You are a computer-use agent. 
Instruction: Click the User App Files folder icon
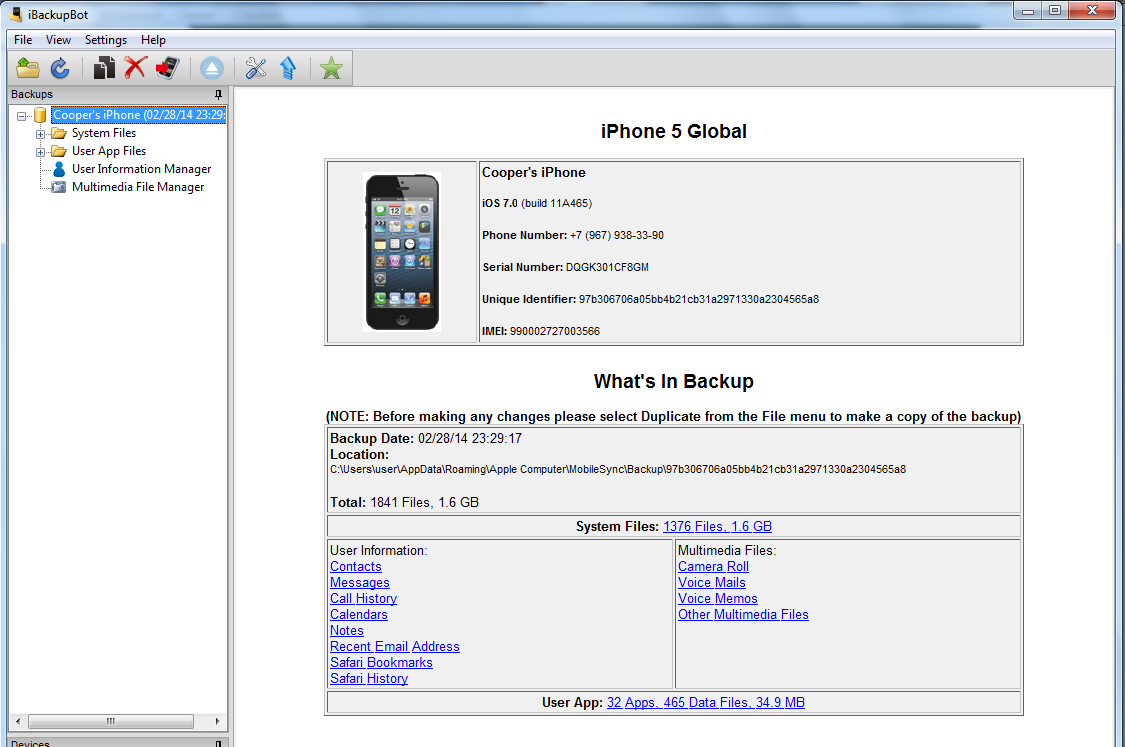pos(59,151)
